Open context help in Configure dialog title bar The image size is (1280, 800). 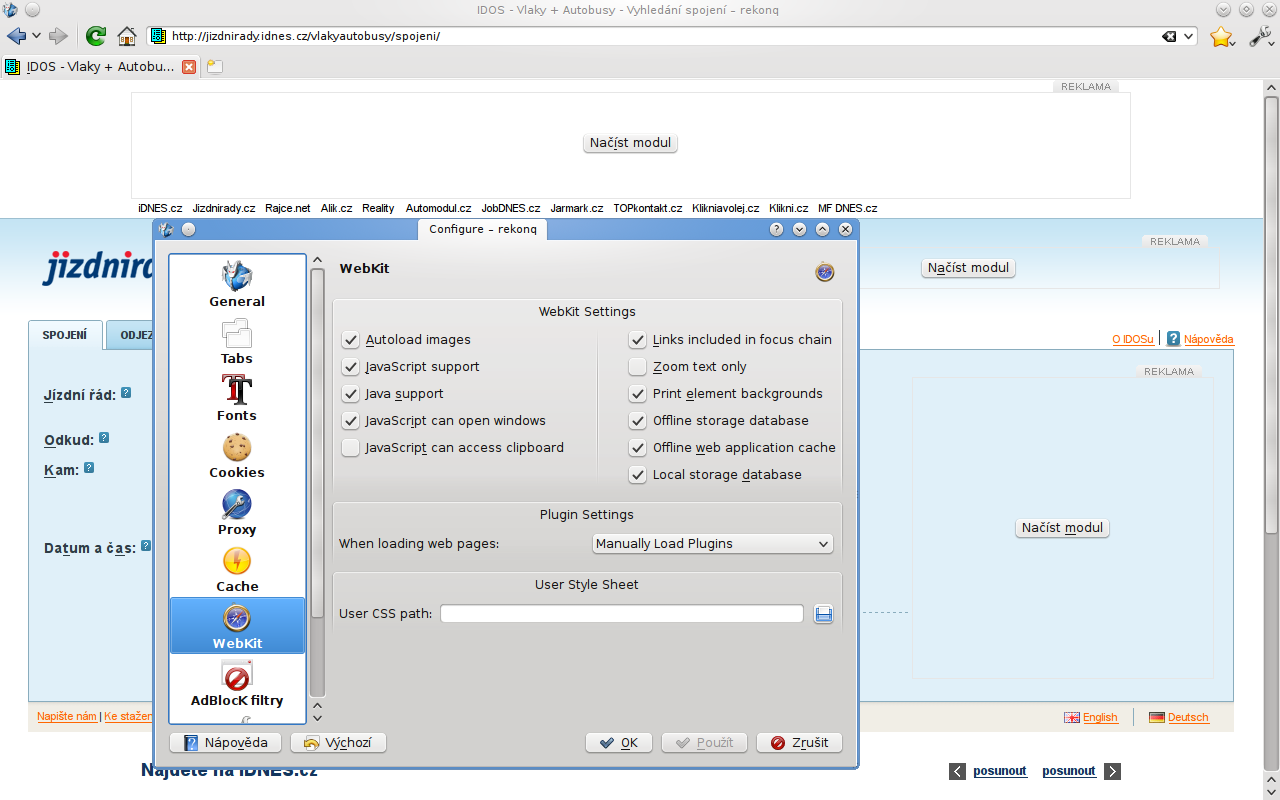[776, 229]
